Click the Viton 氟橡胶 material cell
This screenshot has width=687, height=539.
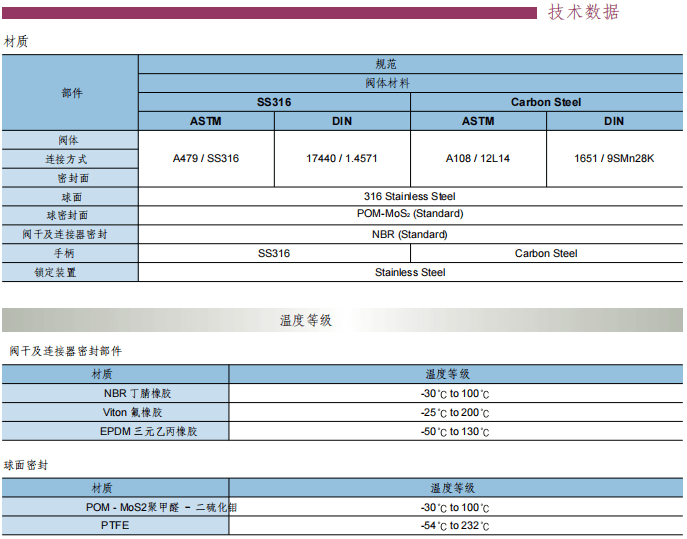click(116, 412)
